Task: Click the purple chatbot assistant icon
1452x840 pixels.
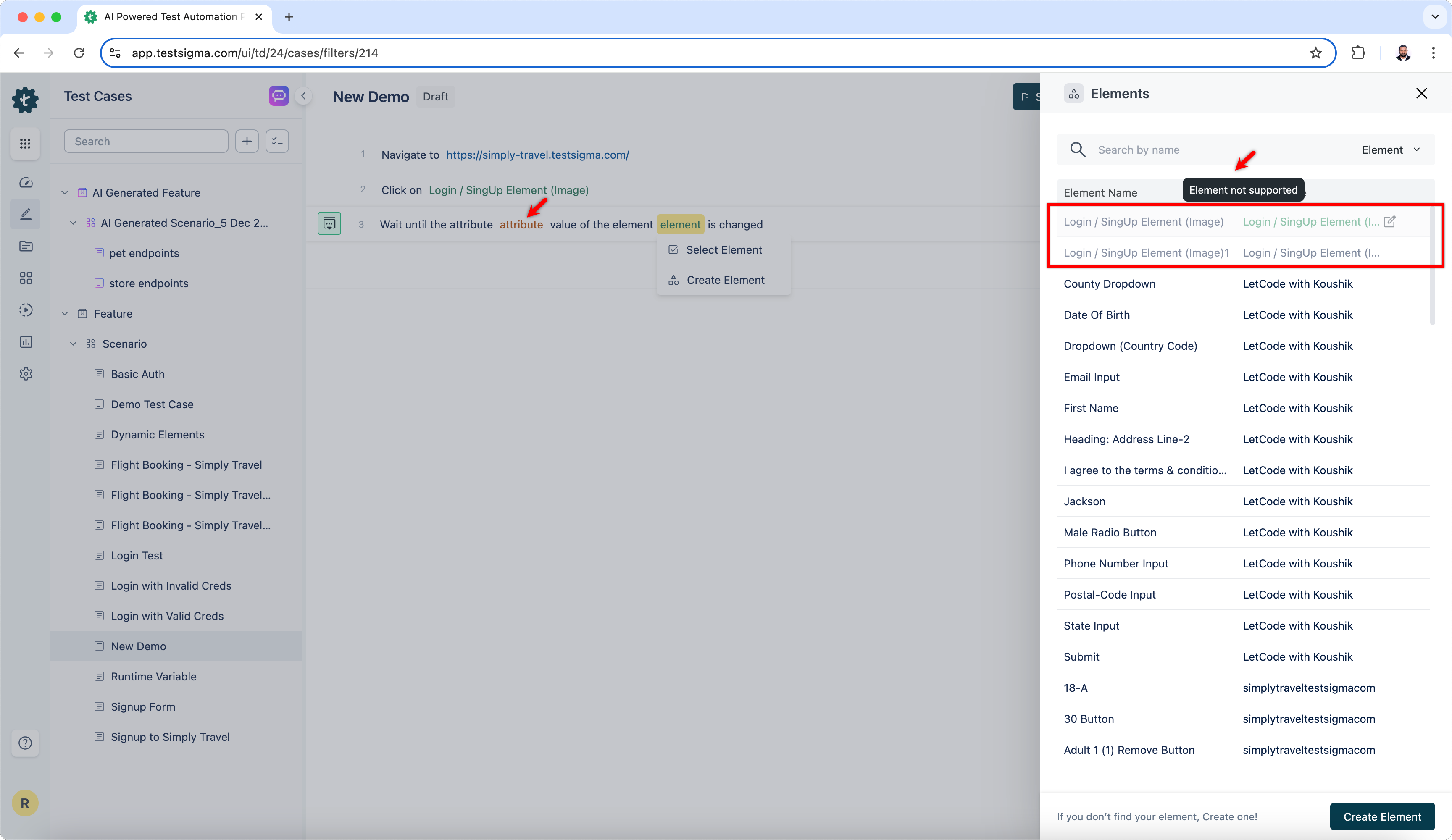Action: pyautogui.click(x=279, y=96)
